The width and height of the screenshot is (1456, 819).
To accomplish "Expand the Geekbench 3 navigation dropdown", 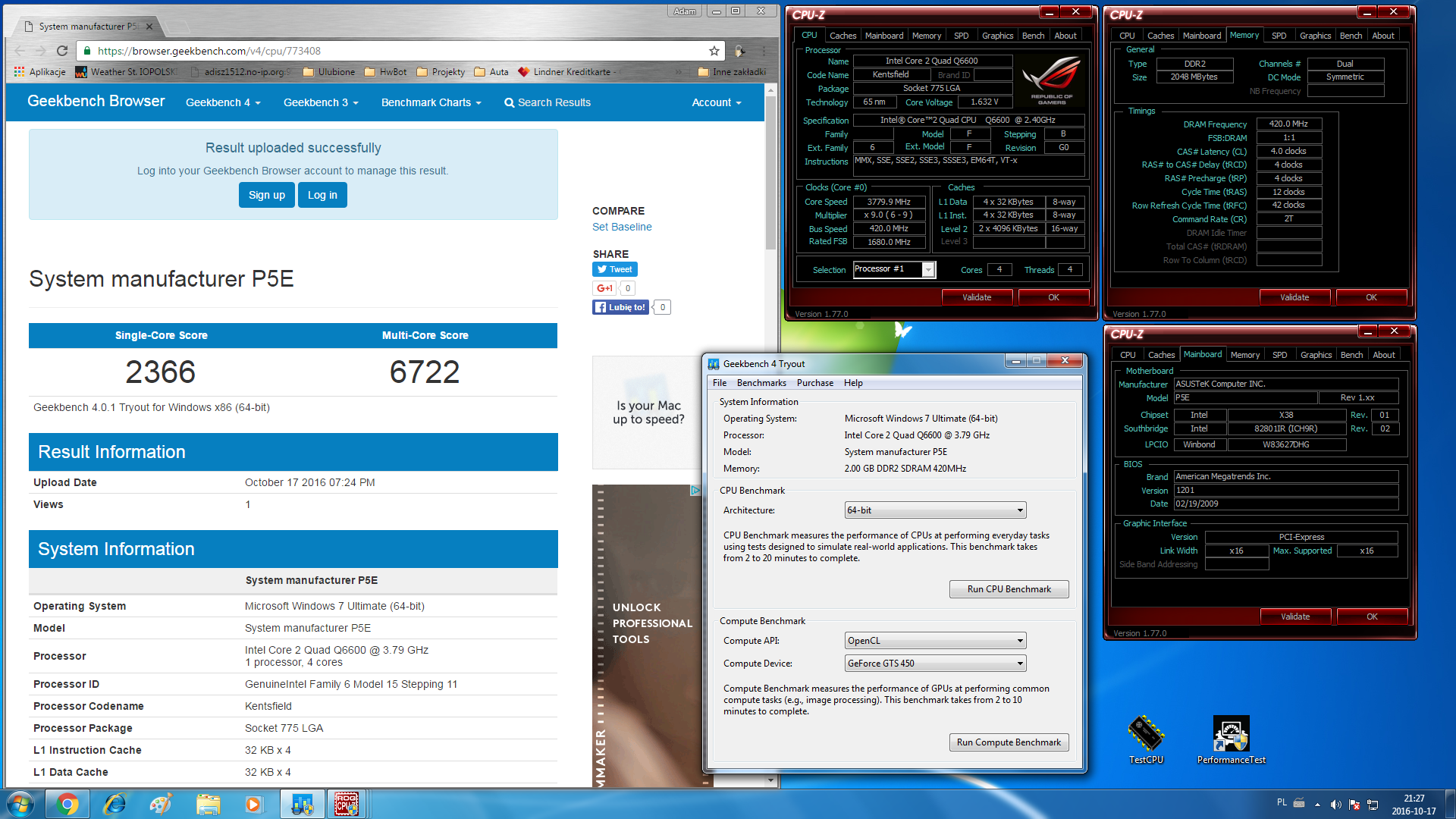I will pos(321,102).
